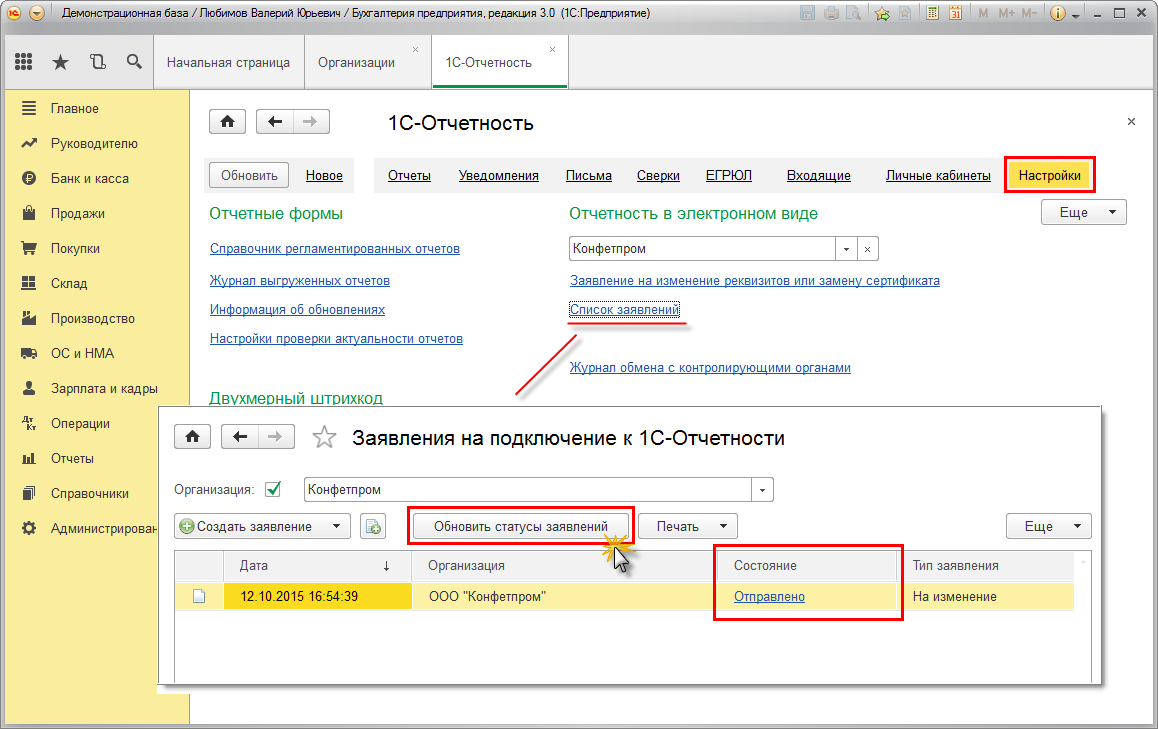
Task: Click home button in Заявления window
Action: 193,437
